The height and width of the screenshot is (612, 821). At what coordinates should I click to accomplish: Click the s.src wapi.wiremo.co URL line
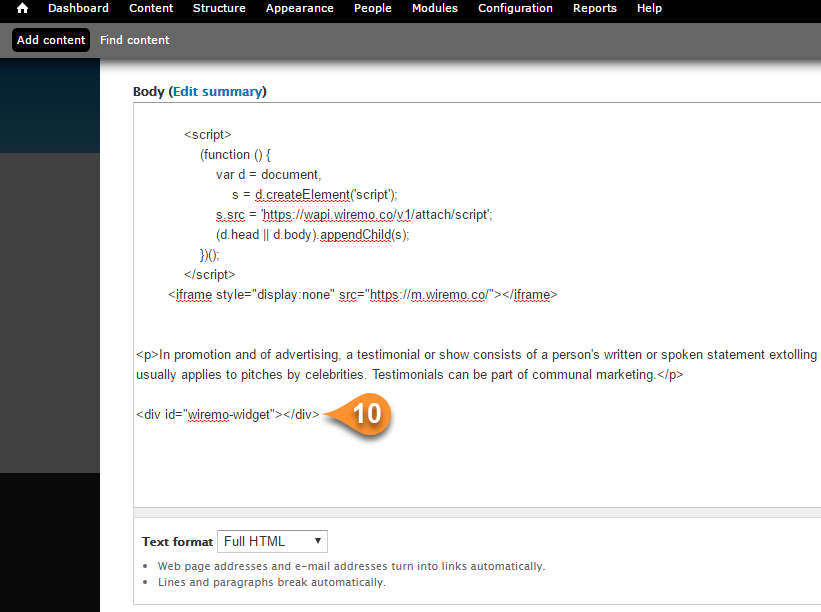(x=354, y=215)
